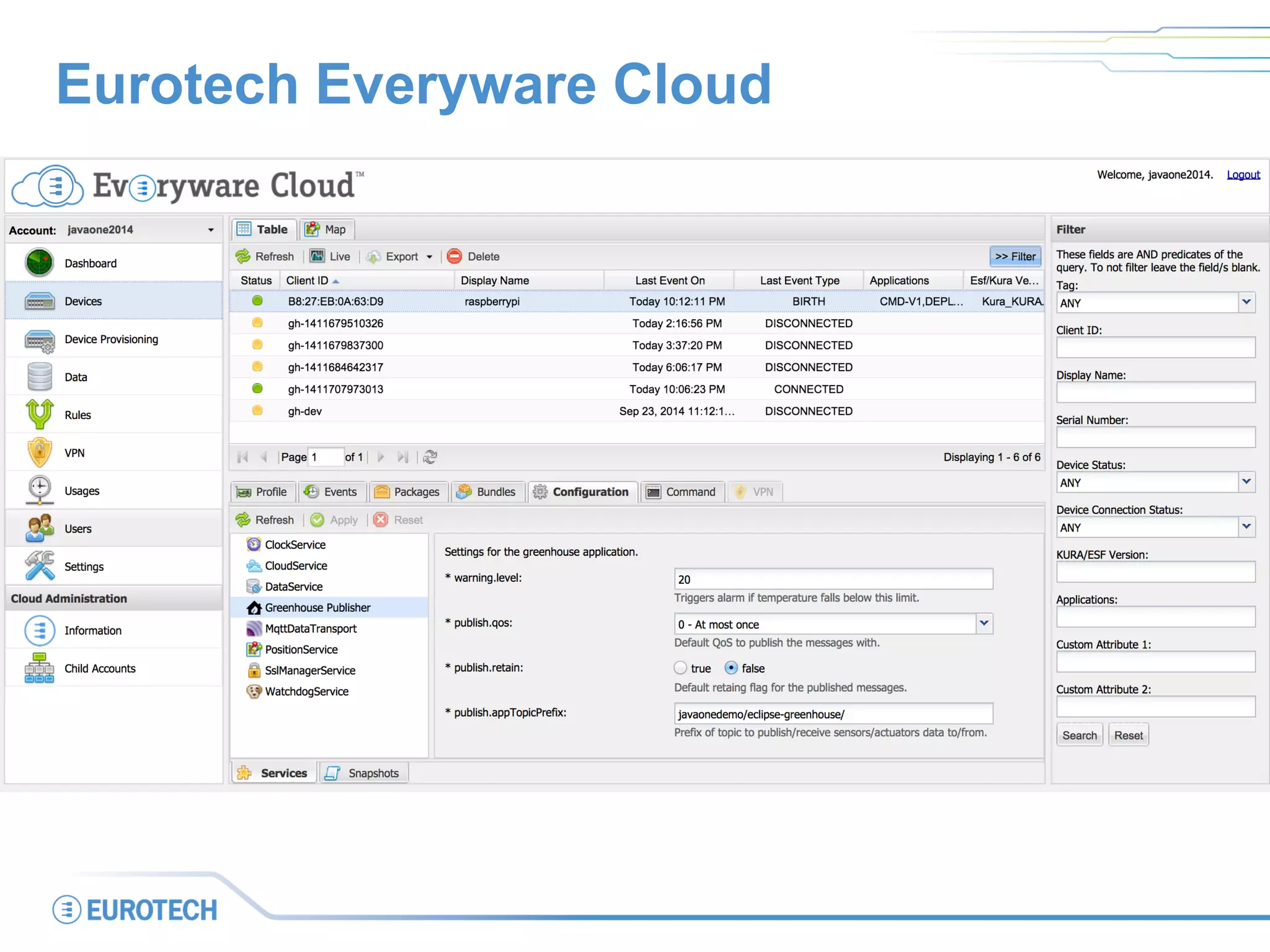This screenshot has width=1270, height=952.
Task: Click the Greenhouse Publisher house icon
Action: click(x=254, y=607)
